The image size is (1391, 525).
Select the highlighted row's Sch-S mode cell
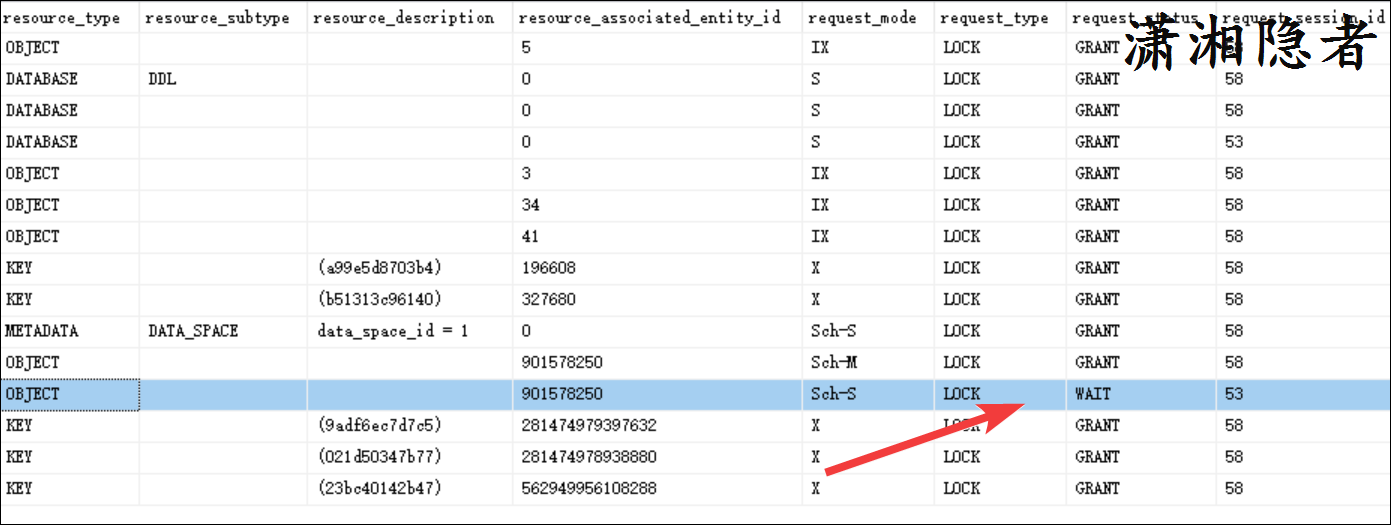tap(834, 394)
